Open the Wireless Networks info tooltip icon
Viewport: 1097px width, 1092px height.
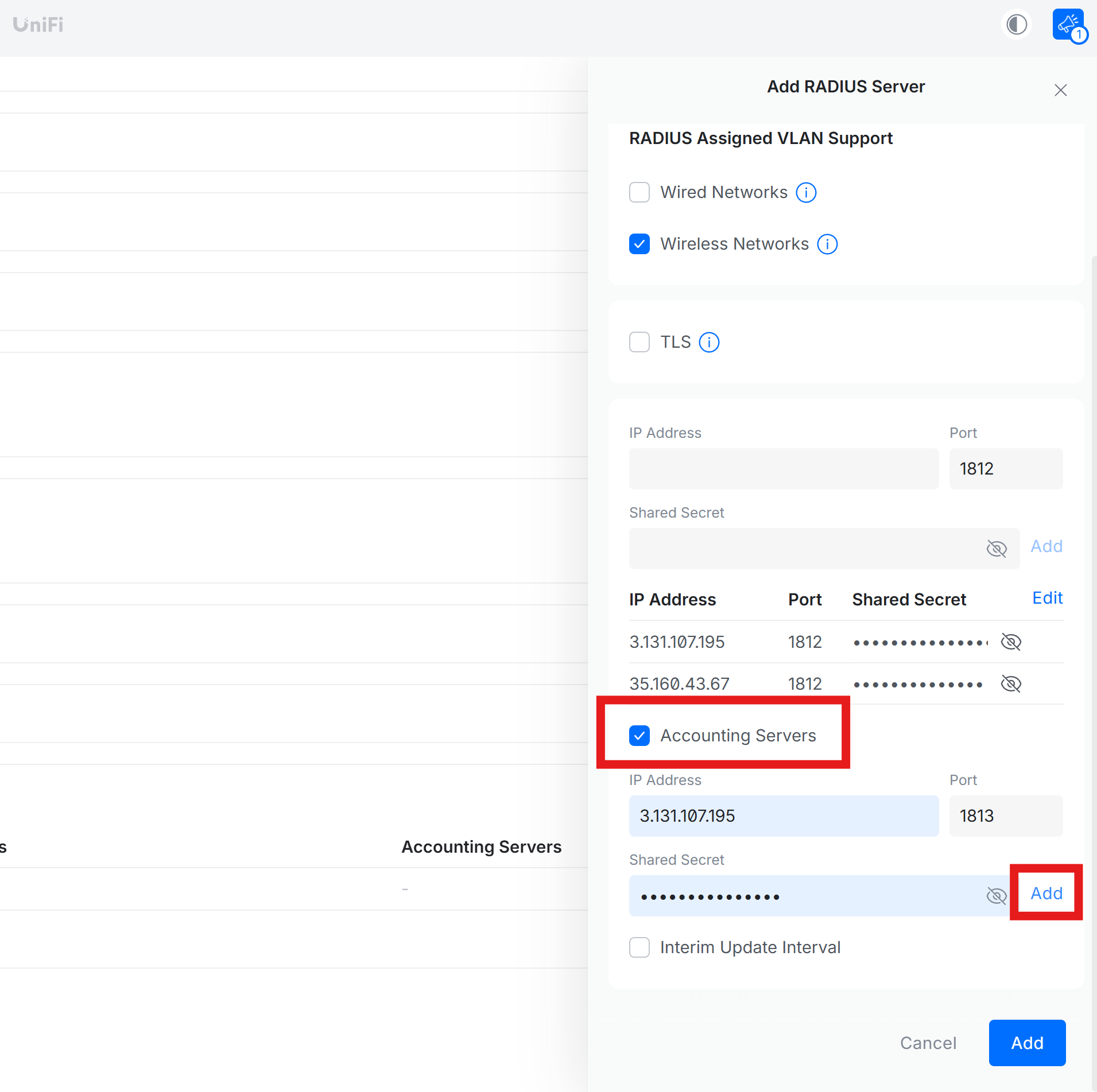point(827,244)
